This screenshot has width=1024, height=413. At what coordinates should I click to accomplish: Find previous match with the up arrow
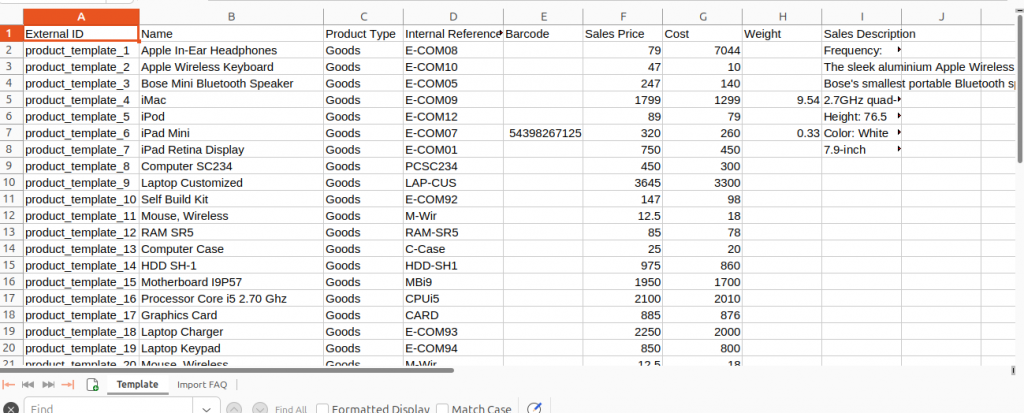coord(234,408)
